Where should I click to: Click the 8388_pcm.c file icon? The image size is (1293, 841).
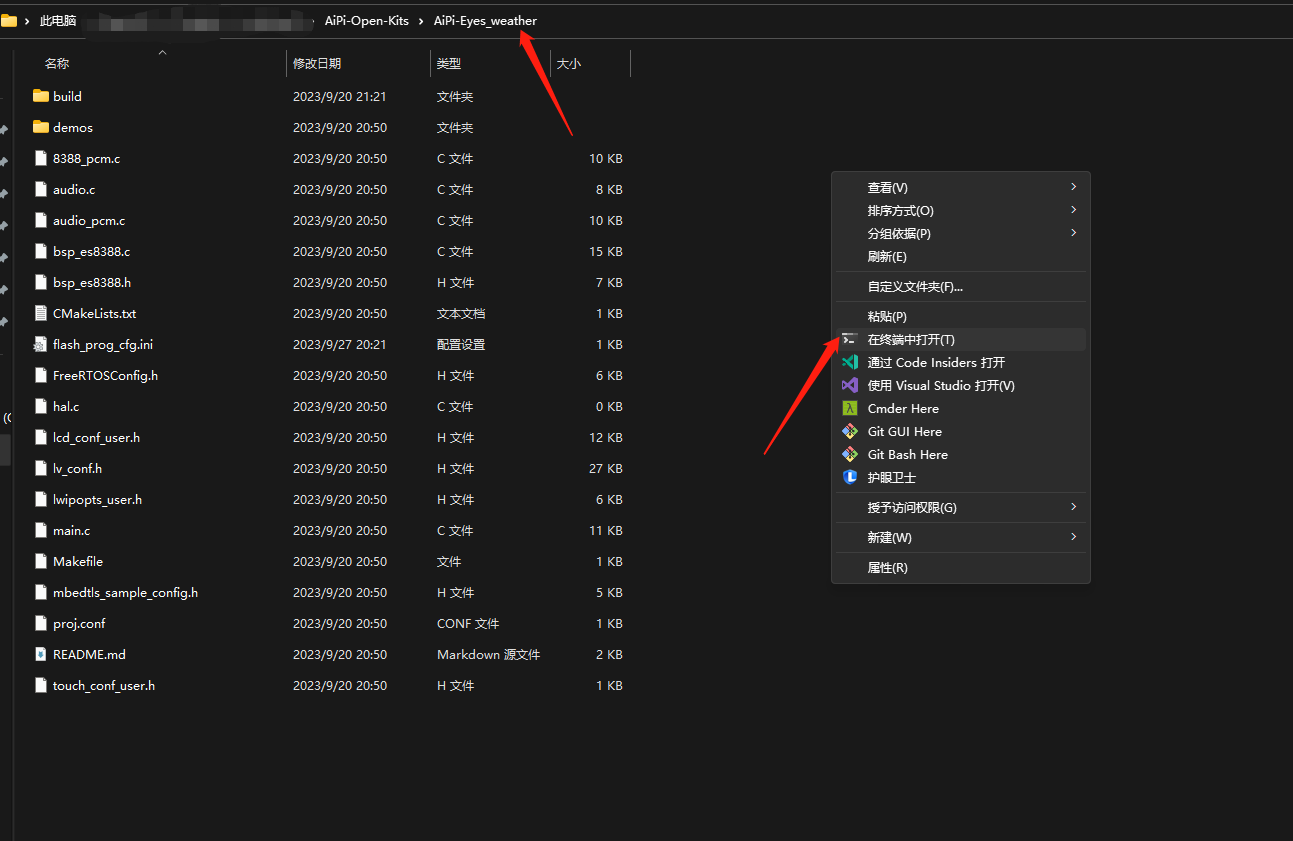pos(41,158)
